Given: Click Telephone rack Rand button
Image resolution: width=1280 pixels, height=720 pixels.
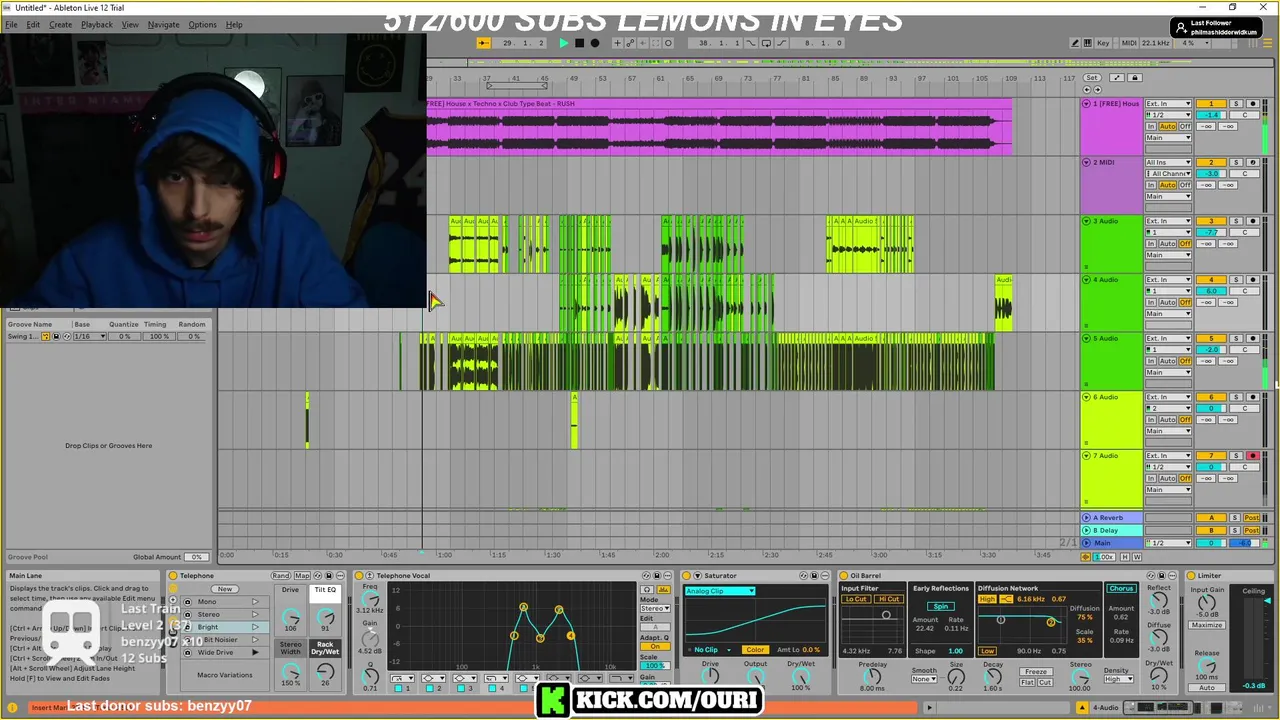Looking at the screenshot, I should click(281, 575).
